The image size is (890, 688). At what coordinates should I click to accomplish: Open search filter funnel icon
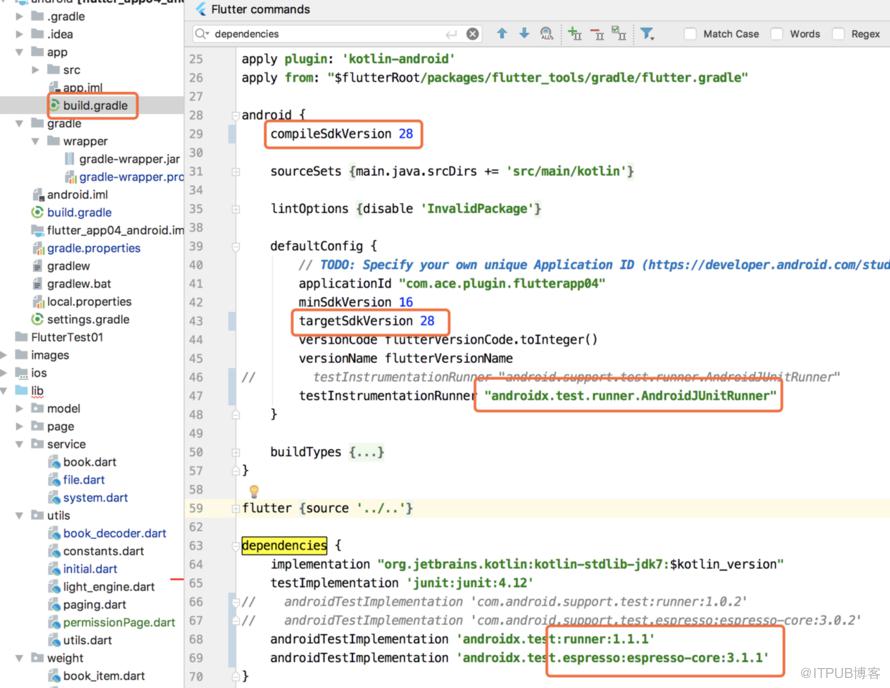(x=647, y=33)
